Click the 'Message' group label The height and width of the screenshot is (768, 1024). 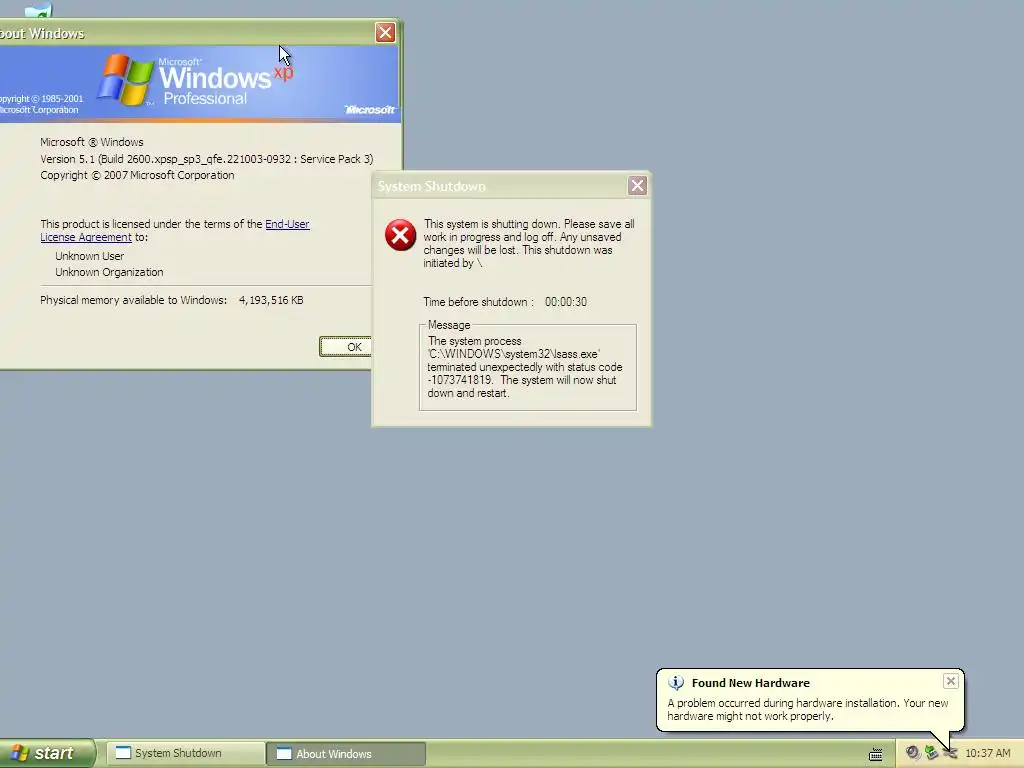point(449,325)
